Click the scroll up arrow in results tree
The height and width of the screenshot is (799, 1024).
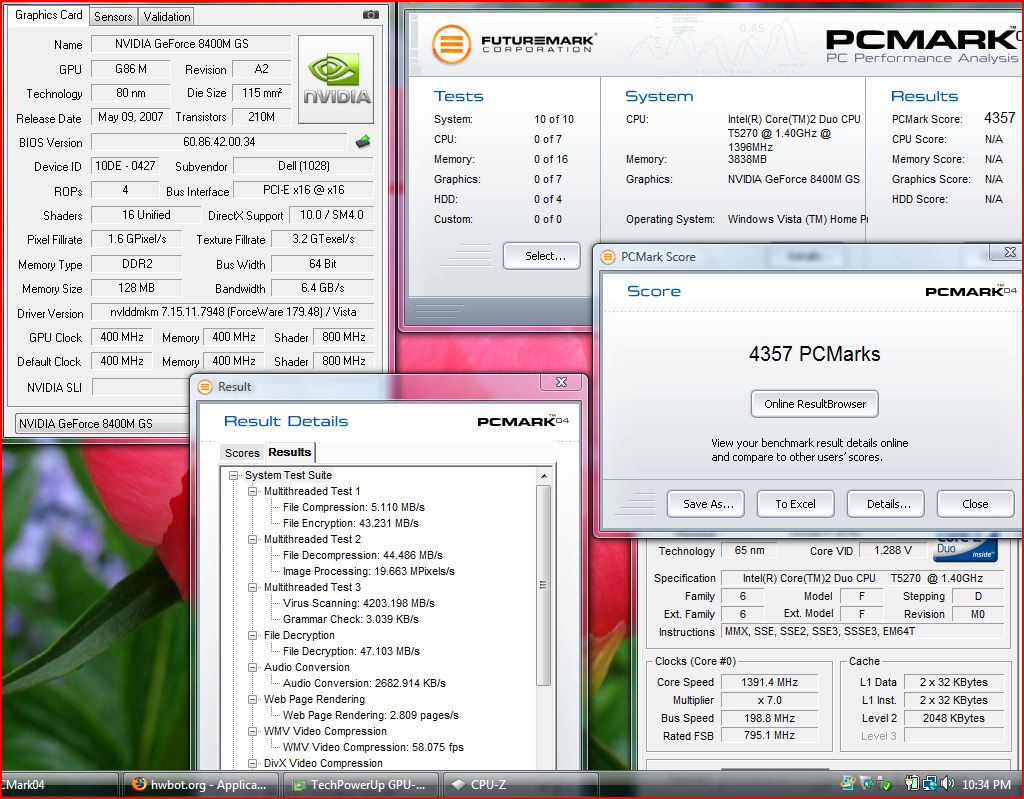click(544, 476)
